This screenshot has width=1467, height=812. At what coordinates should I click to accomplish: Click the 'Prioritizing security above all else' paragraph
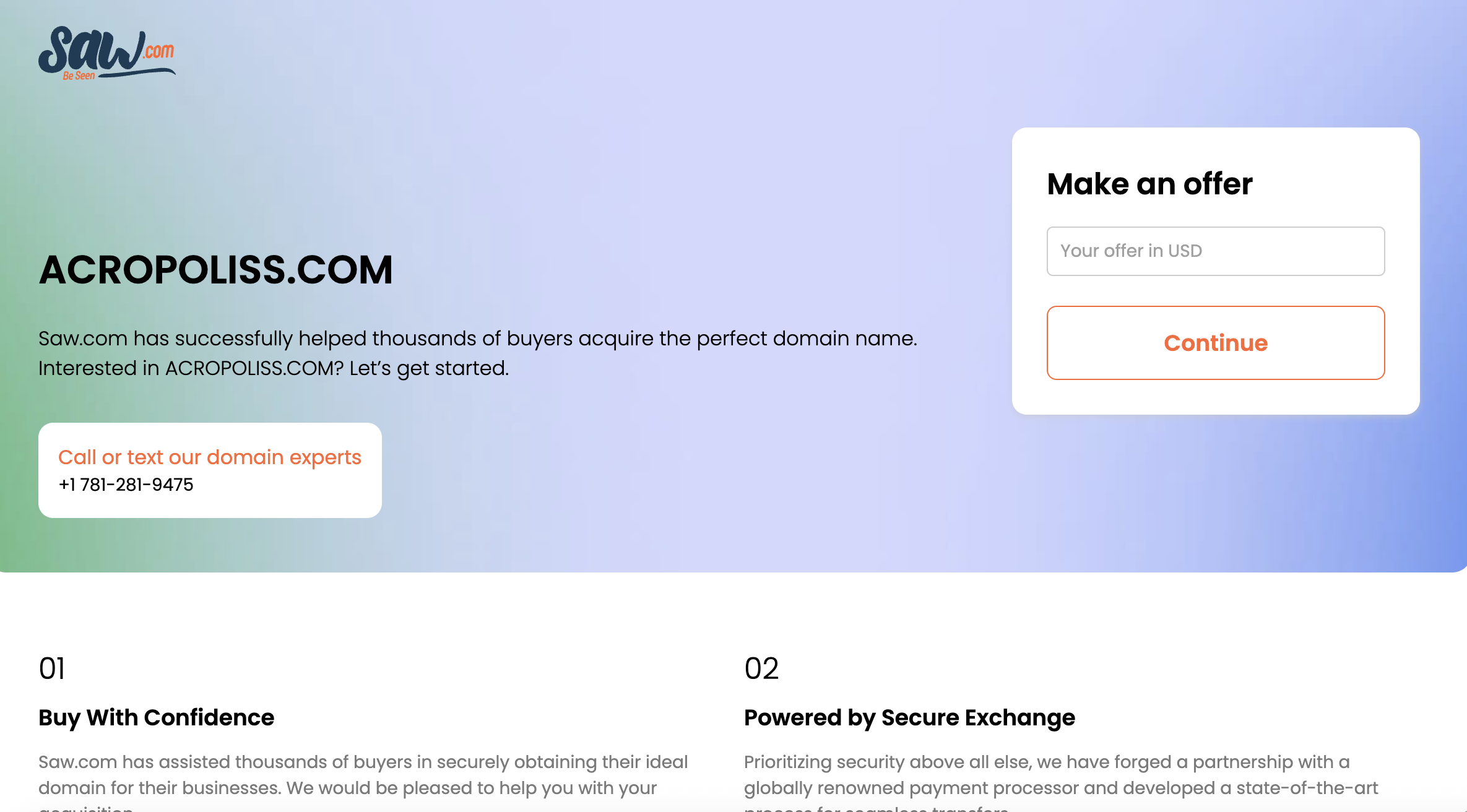pyautogui.click(x=1047, y=762)
